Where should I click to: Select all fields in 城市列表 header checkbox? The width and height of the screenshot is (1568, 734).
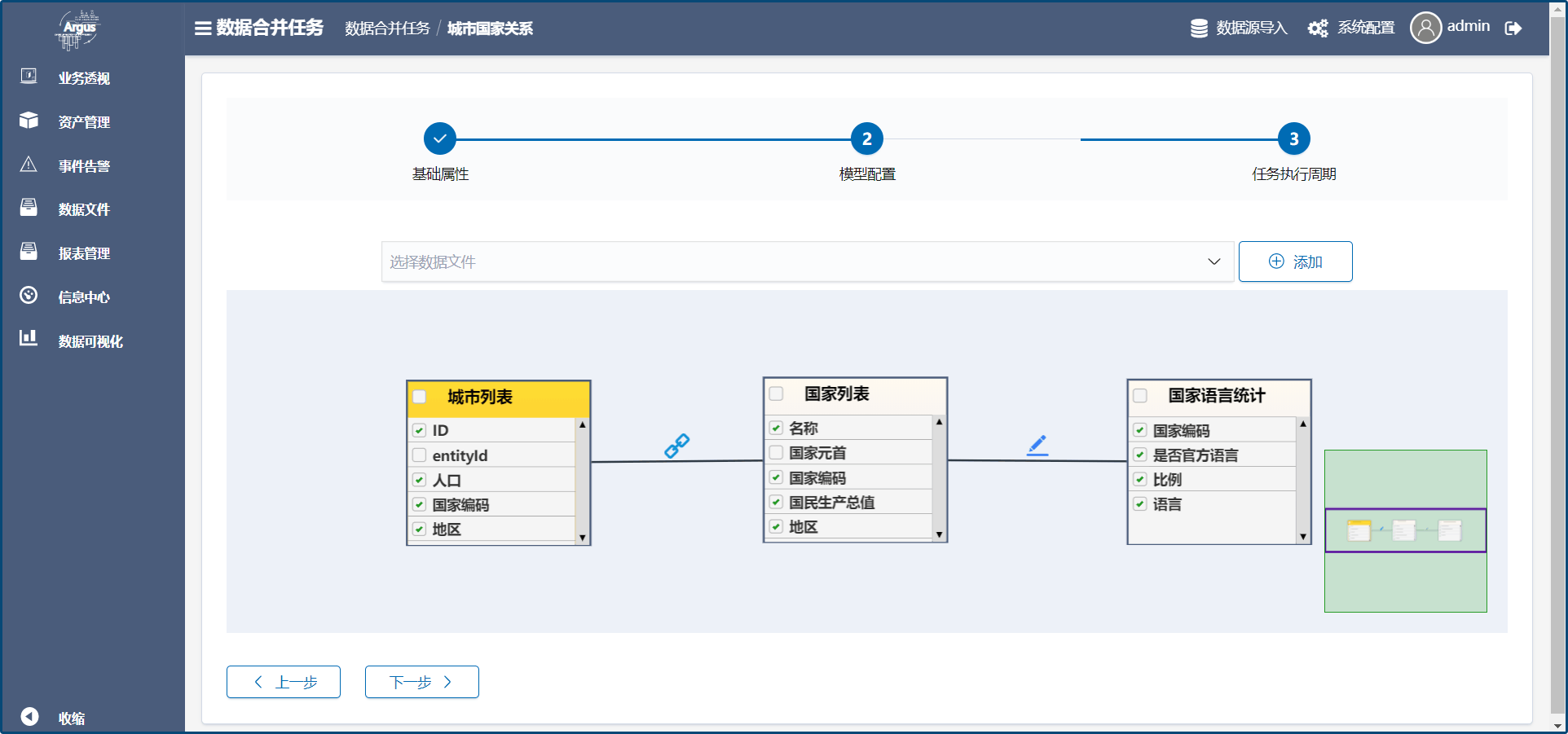click(420, 397)
